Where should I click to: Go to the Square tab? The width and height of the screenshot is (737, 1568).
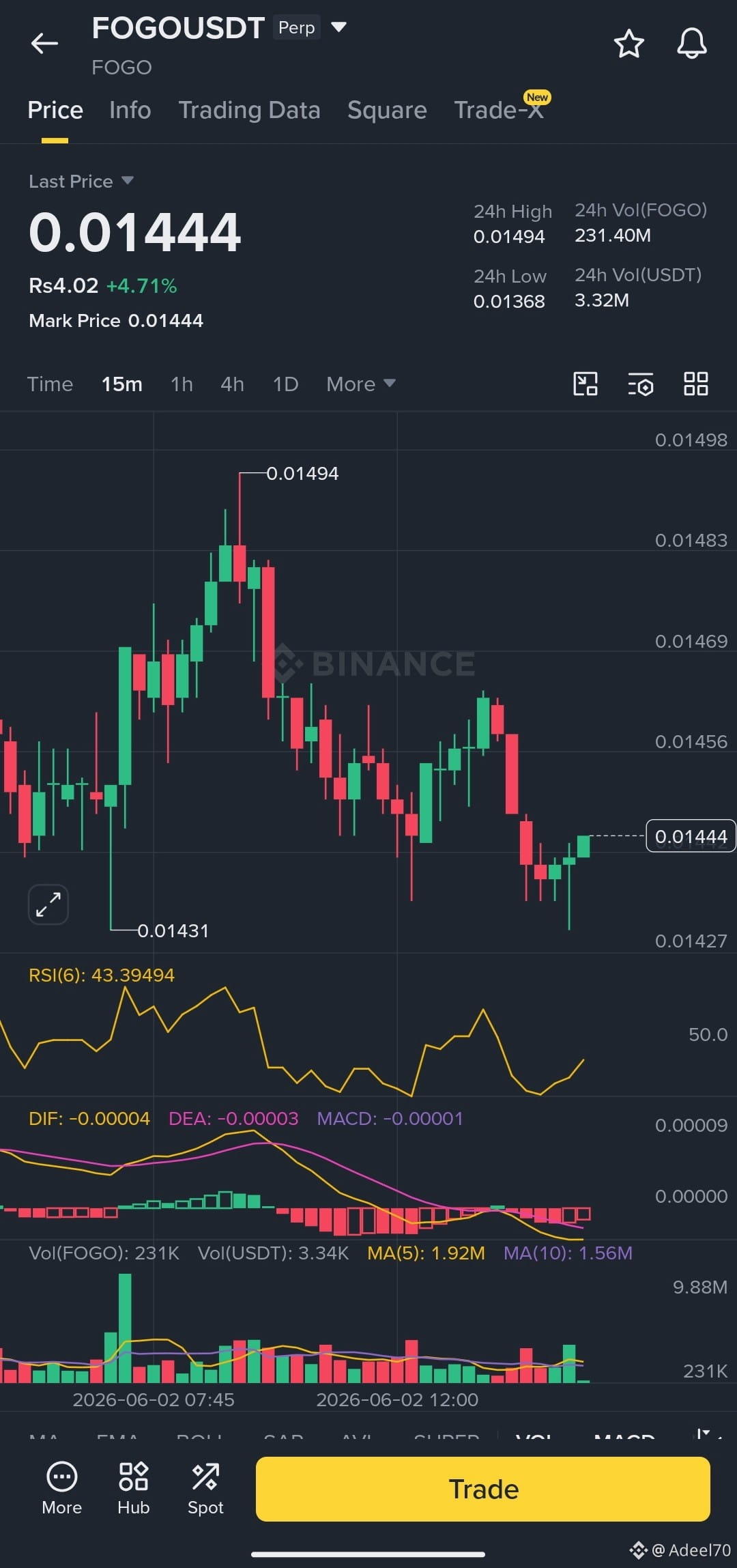(387, 111)
